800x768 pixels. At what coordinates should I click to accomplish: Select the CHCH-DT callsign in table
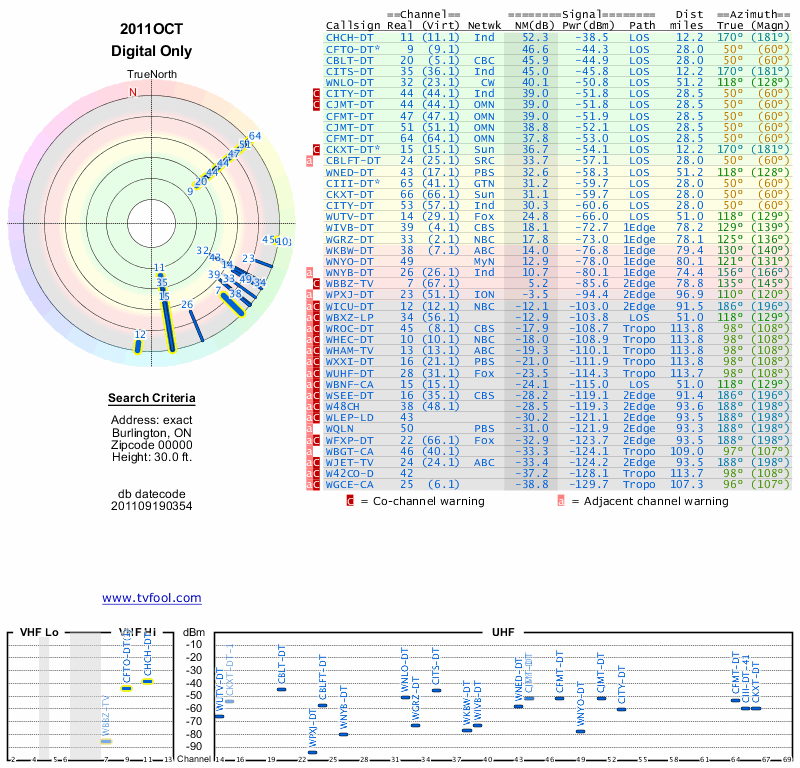tap(350, 37)
